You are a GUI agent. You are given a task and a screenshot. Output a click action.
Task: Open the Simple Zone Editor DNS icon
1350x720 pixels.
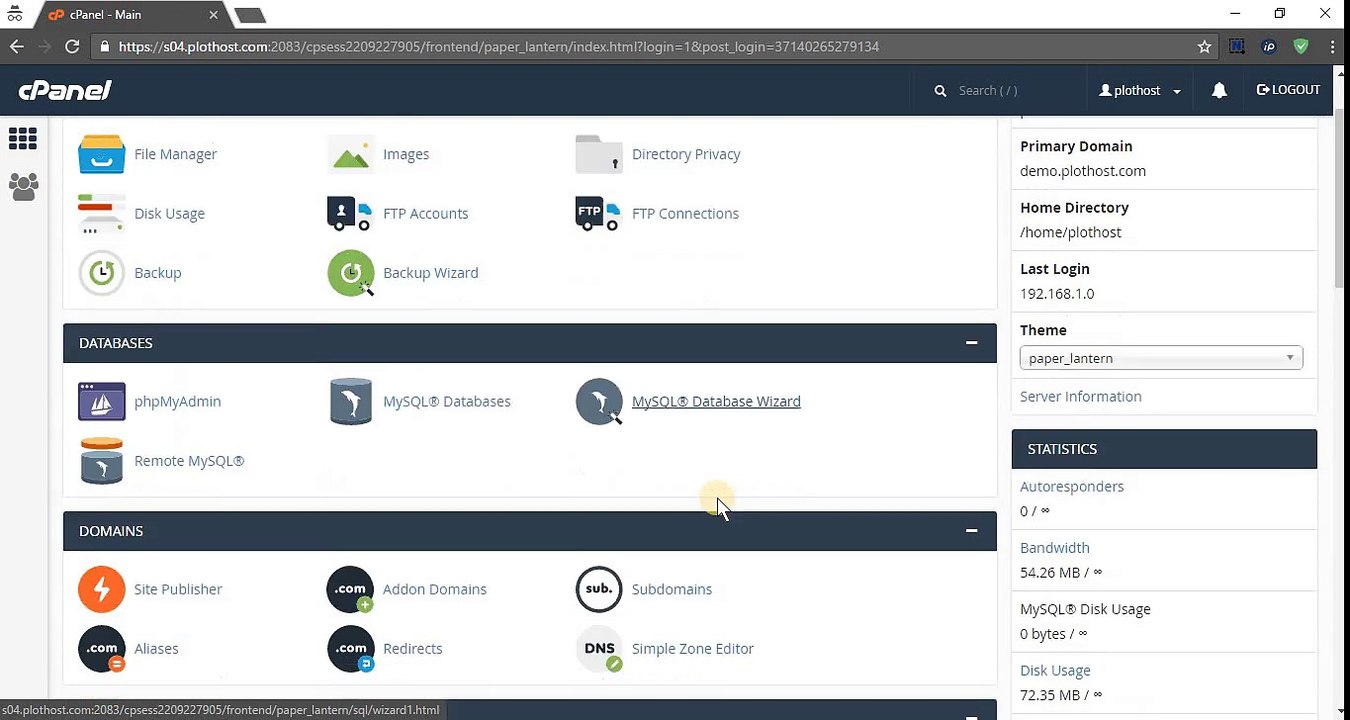[599, 649]
